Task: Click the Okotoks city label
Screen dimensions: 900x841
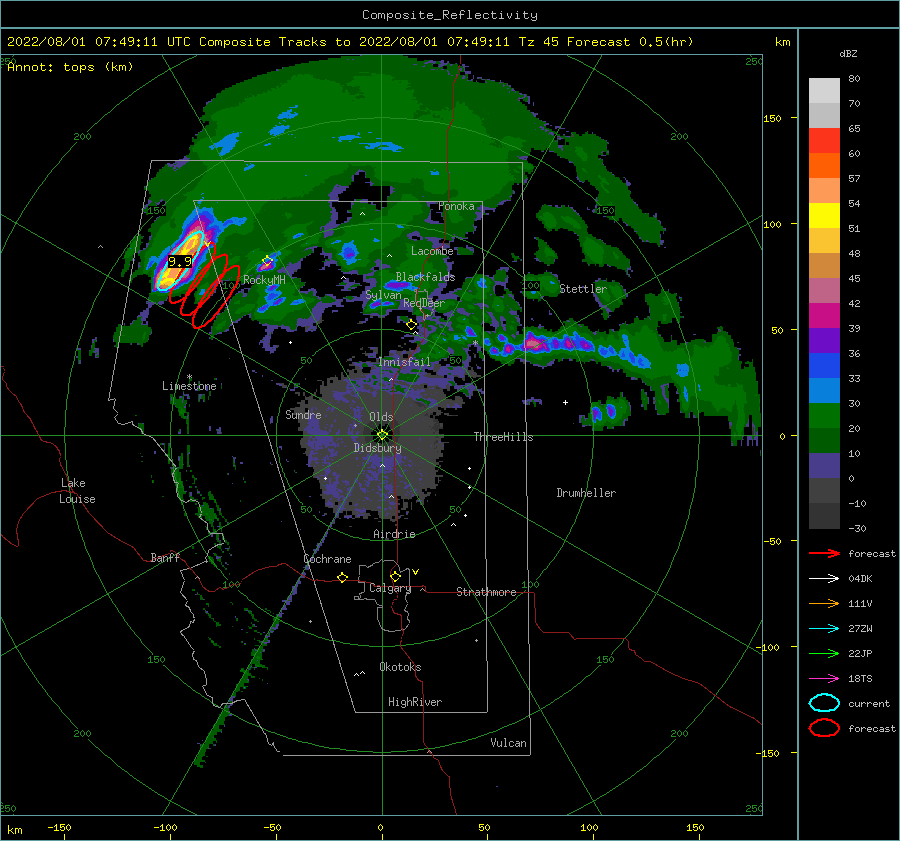Action: (400, 667)
